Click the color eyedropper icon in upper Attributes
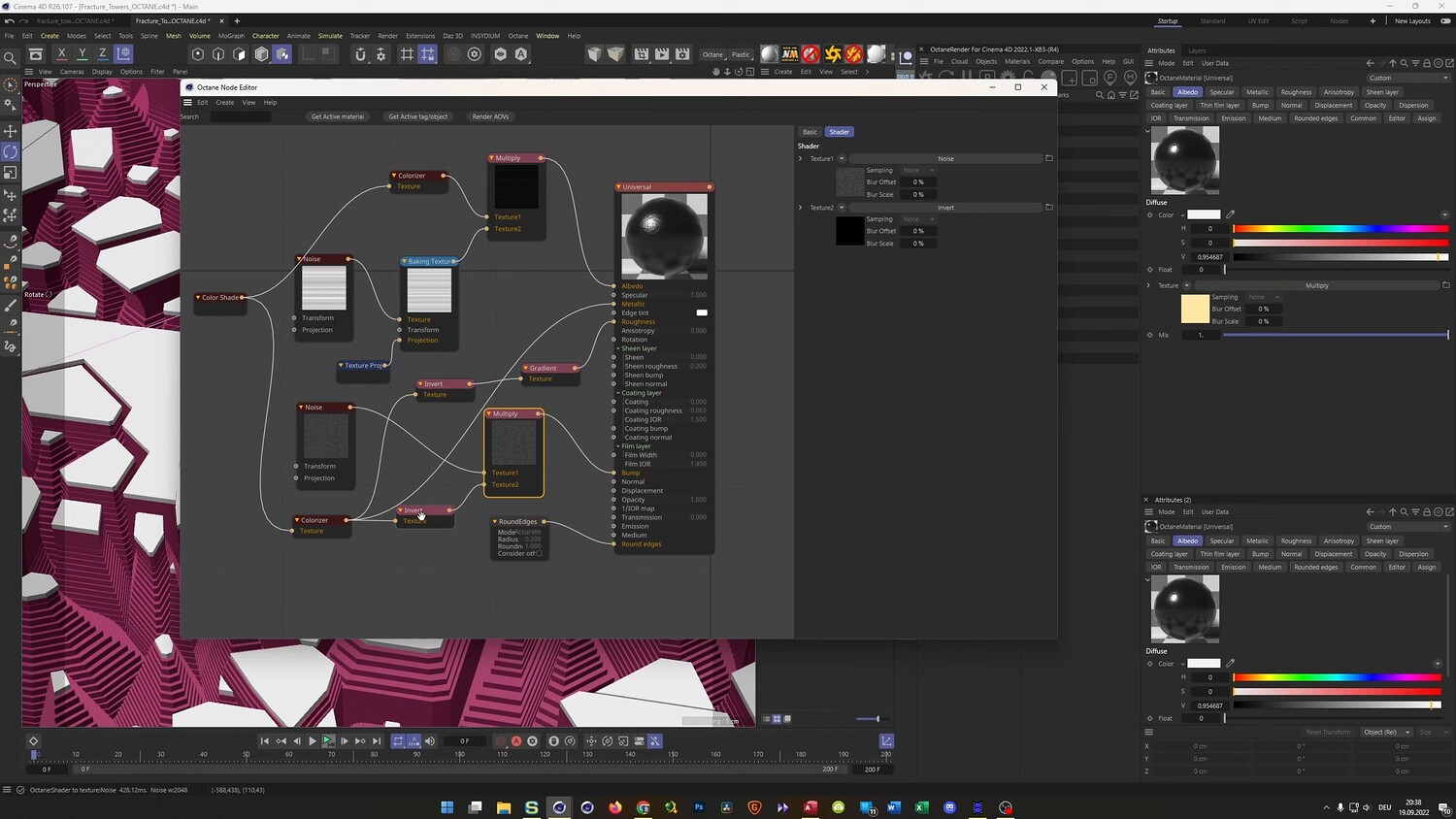Image resolution: width=1456 pixels, height=819 pixels. pos(1231,214)
